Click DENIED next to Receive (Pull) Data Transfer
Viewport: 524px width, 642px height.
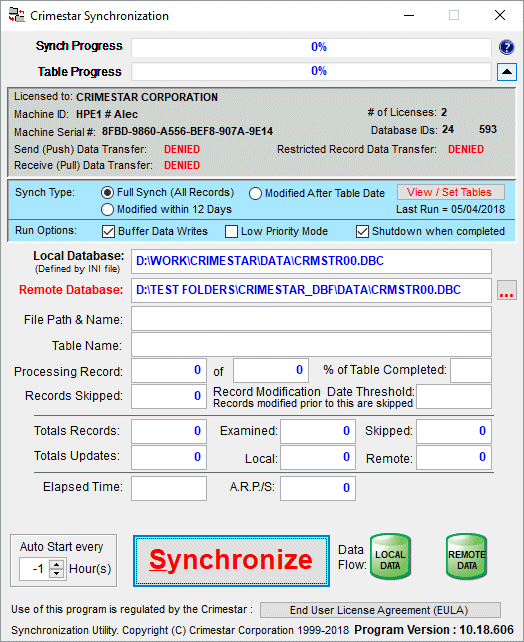(182, 165)
